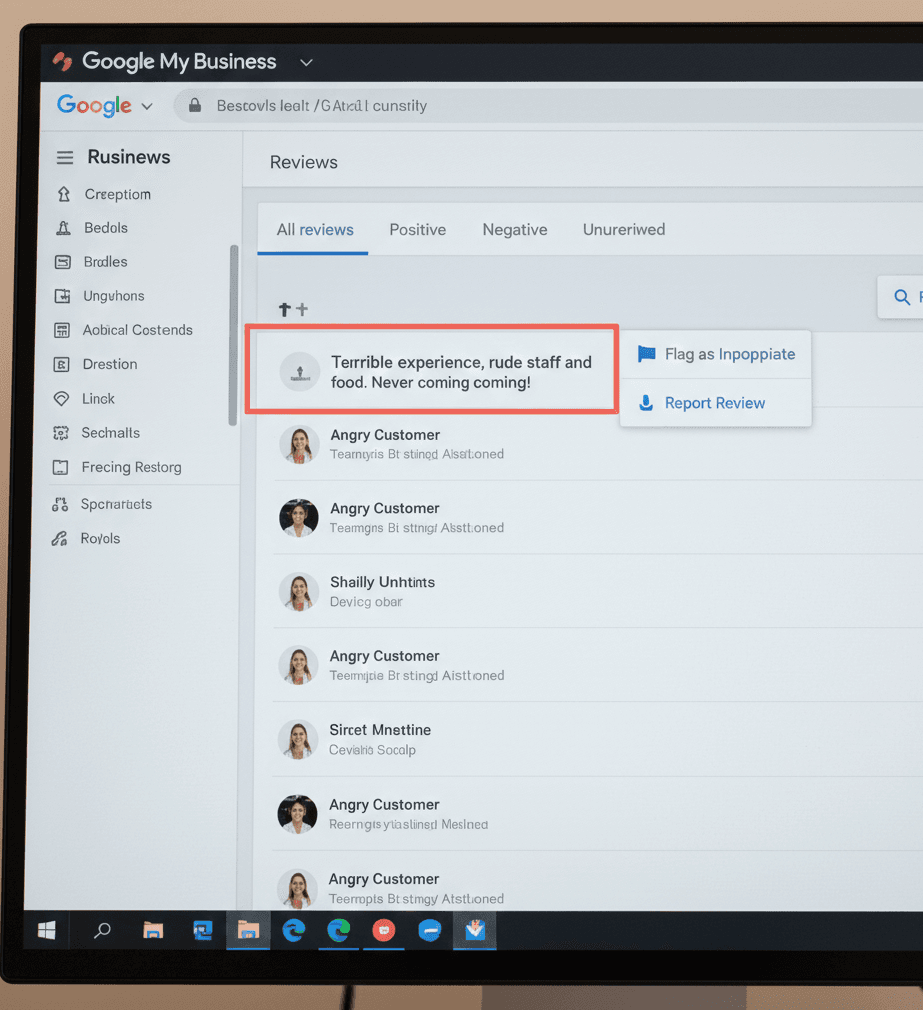Image resolution: width=923 pixels, height=1010 pixels.
Task: Click the Shailly Unhtints avatar thumbnail
Action: point(299,591)
